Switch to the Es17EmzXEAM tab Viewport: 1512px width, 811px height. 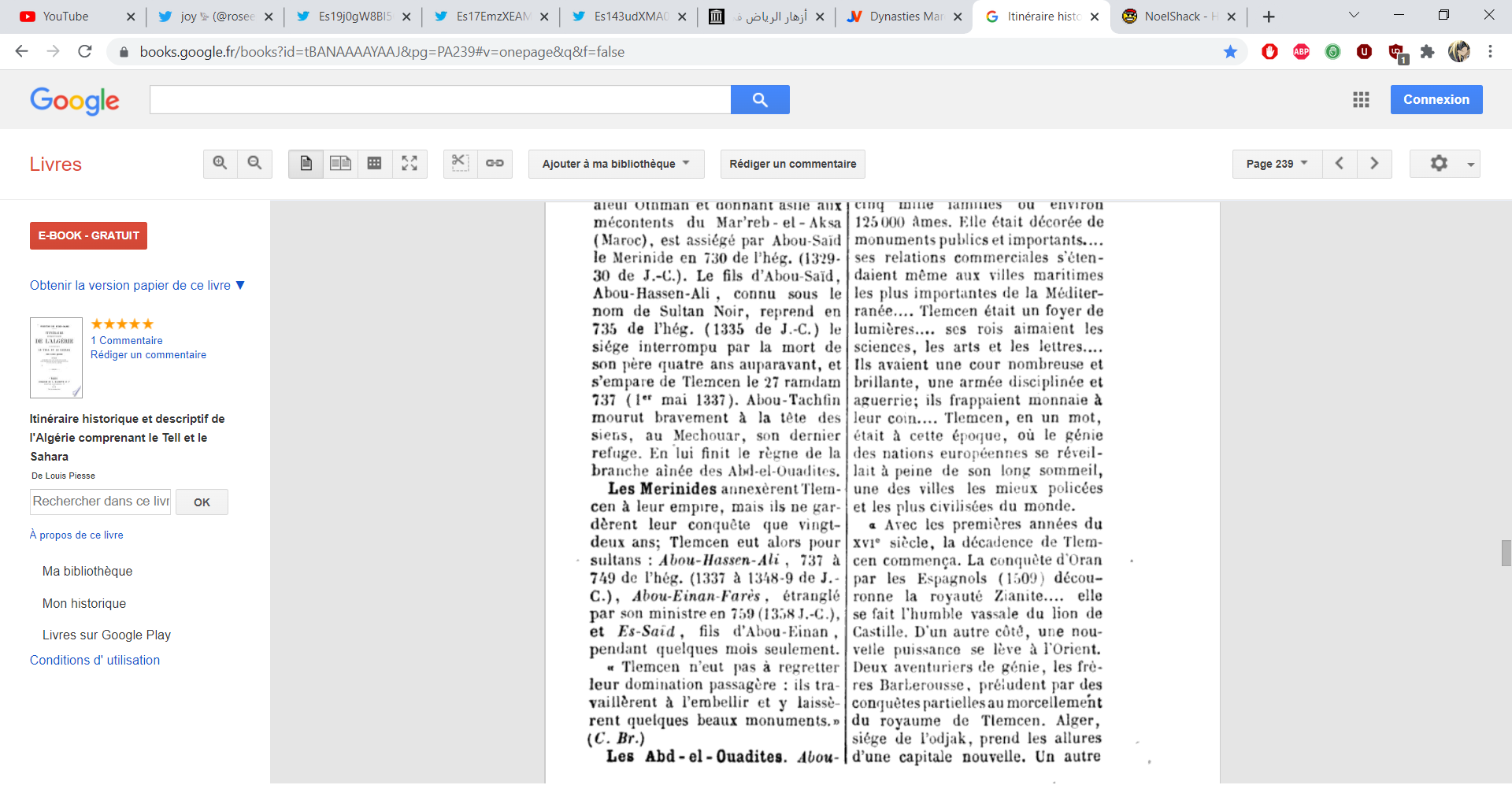[x=482, y=17]
